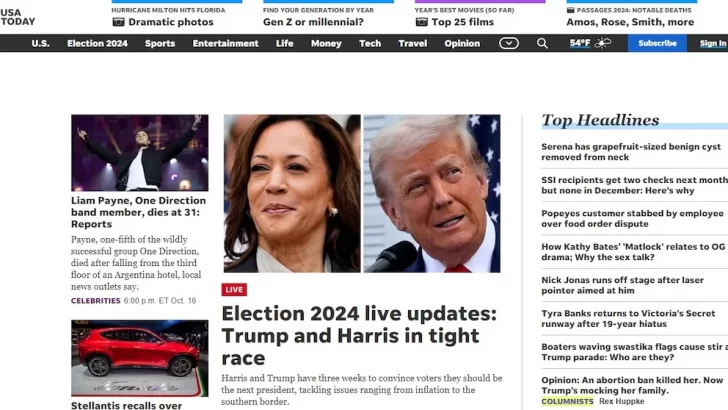Viewport: 728px width, 410px height.
Task: Open the Entertainment menu item
Action: [225, 43]
